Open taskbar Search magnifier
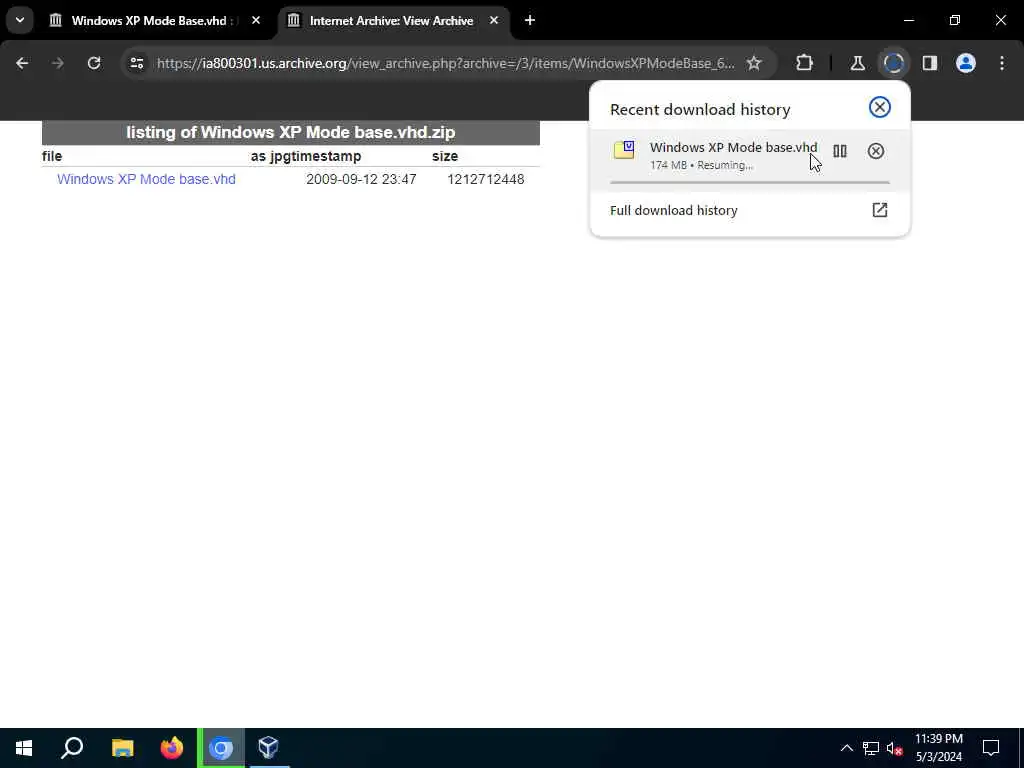This screenshot has height=768, width=1024. coord(72,748)
